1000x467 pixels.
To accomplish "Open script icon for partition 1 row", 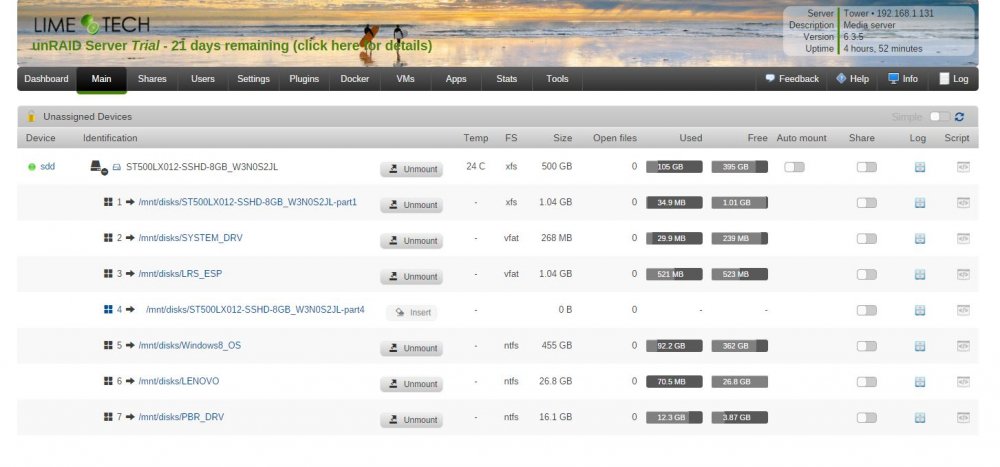I will pyautogui.click(x=963, y=203).
